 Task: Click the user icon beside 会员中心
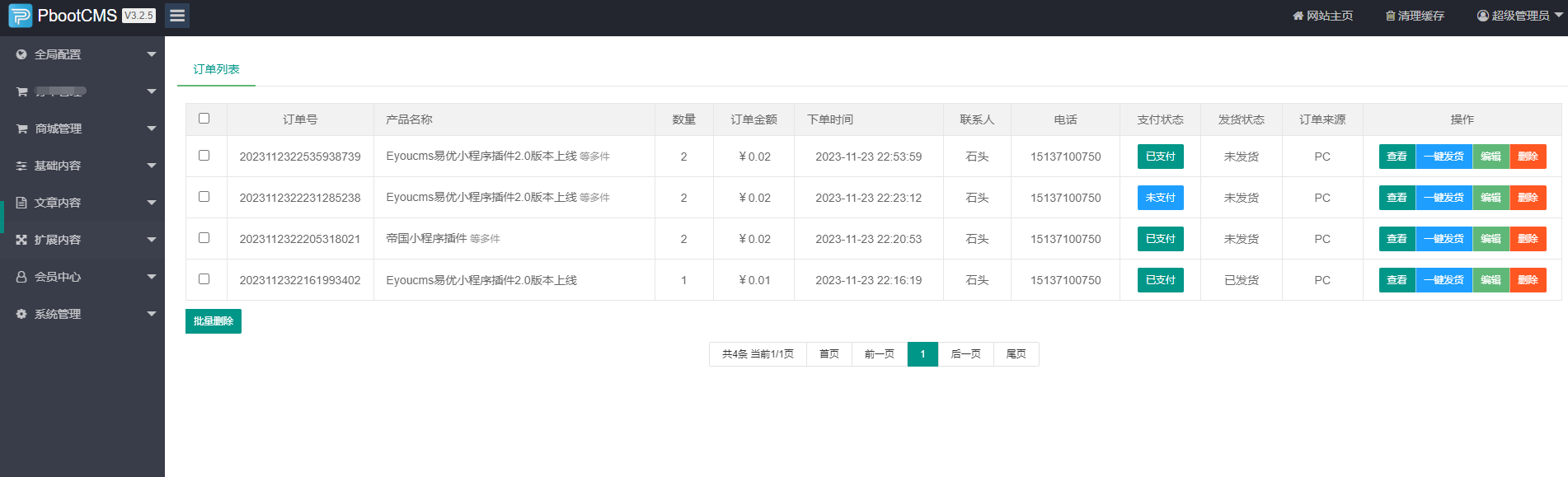tap(21, 277)
